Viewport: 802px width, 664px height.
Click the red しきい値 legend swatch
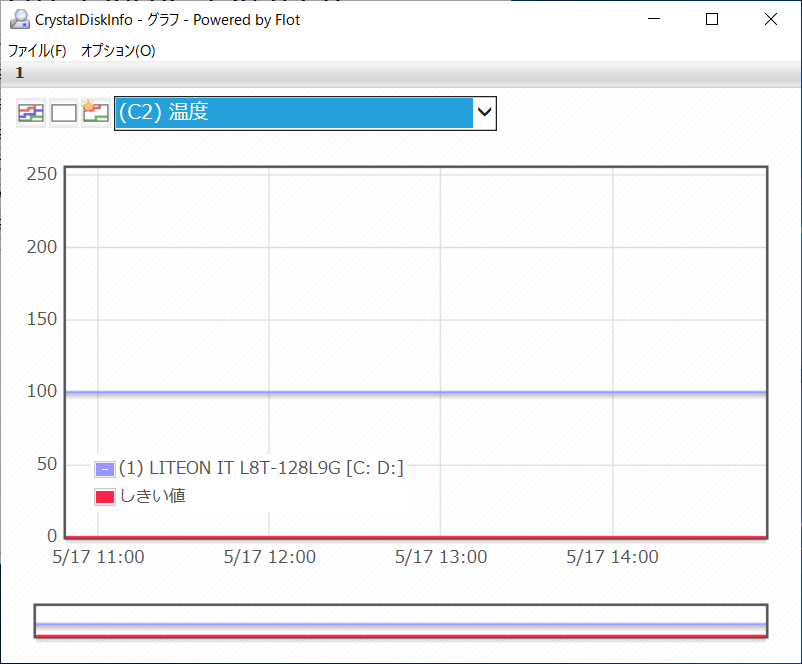pyautogui.click(x=105, y=497)
